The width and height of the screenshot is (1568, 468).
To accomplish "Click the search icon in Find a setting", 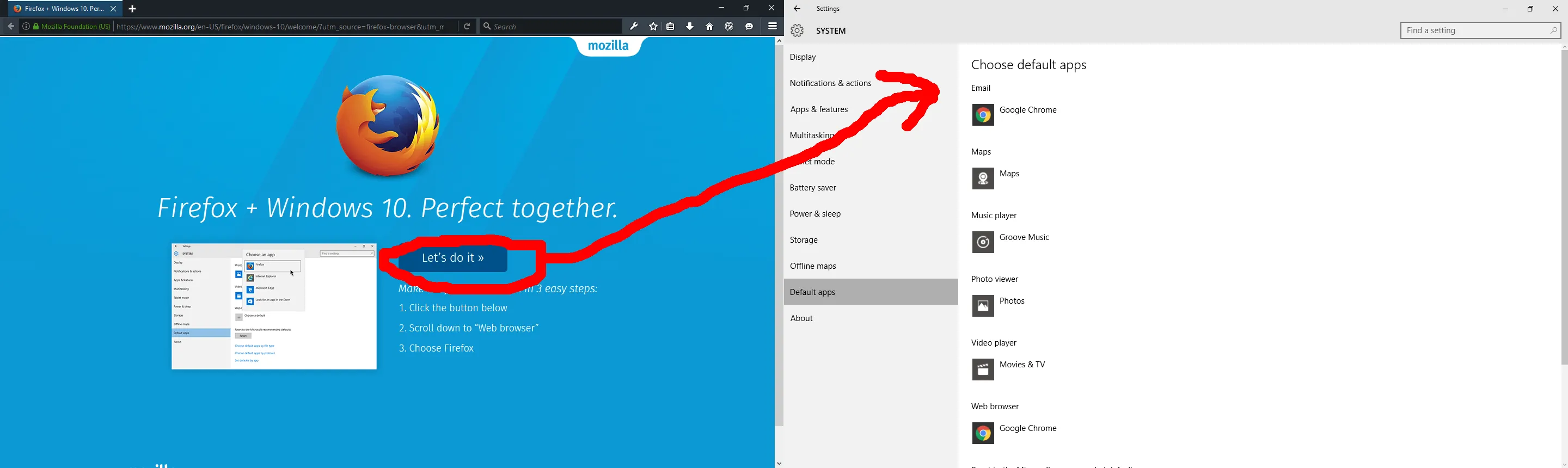I will click(1553, 30).
